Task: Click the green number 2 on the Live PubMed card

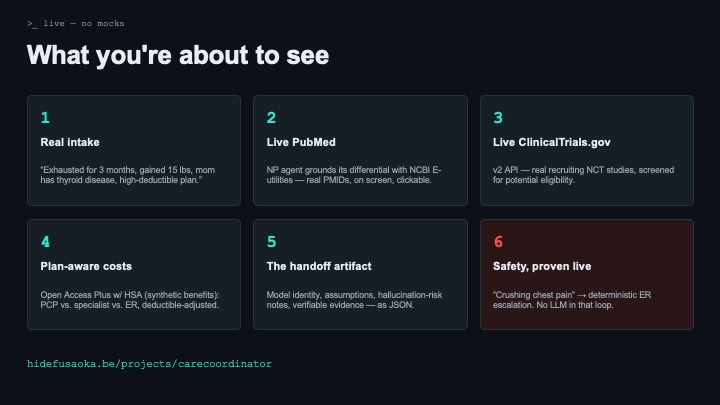Action: point(271,118)
